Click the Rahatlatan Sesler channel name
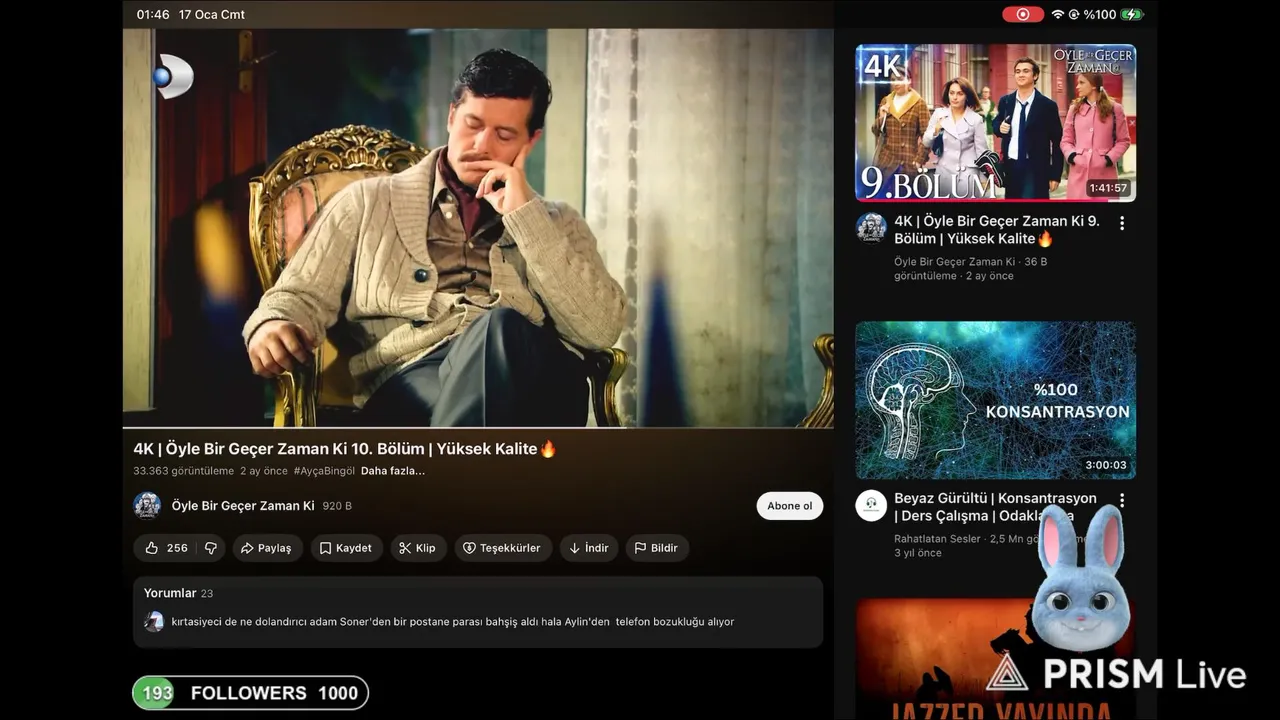The width and height of the screenshot is (1280, 720). [937, 539]
